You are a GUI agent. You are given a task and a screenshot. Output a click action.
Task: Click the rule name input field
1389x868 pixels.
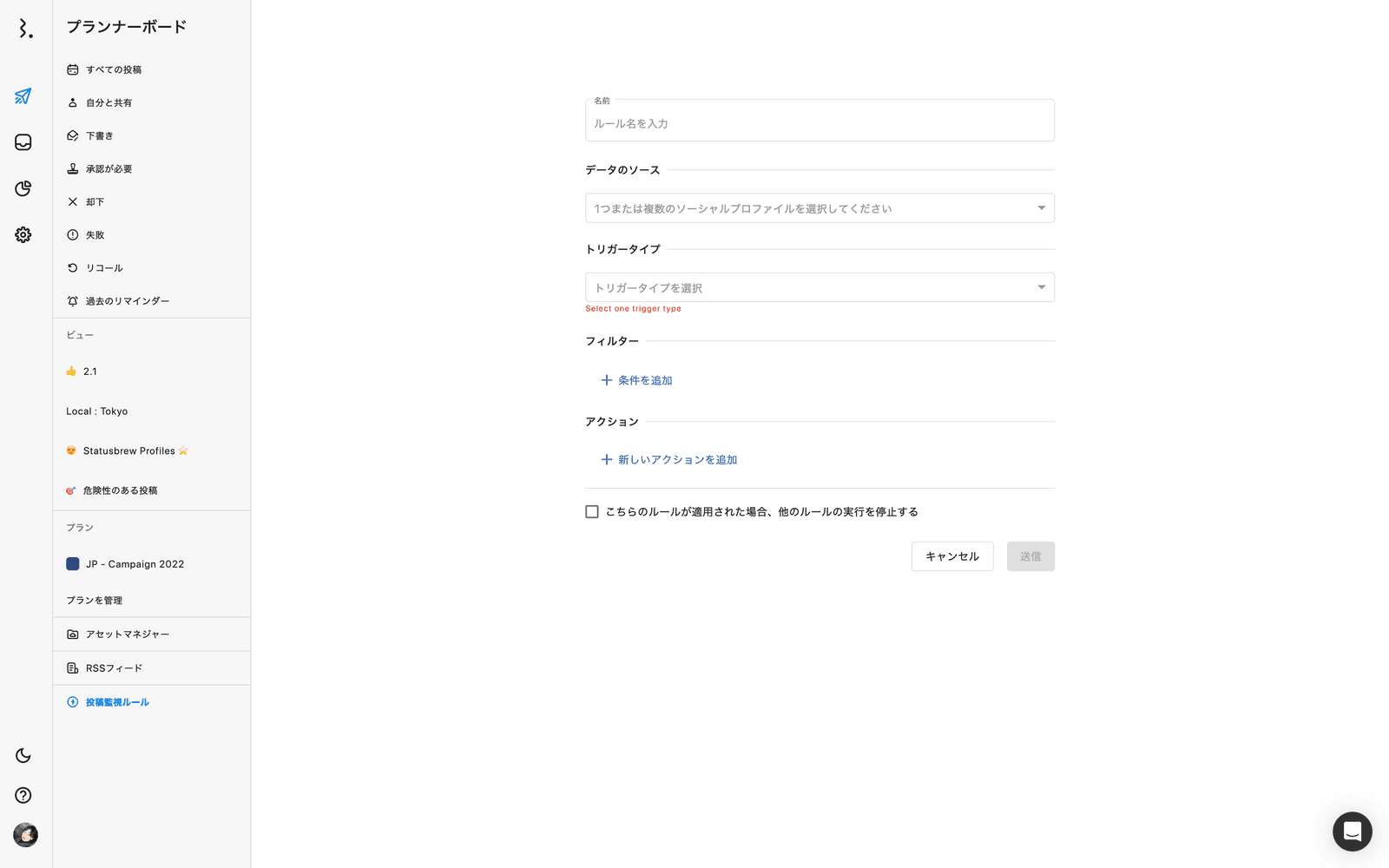click(x=820, y=123)
